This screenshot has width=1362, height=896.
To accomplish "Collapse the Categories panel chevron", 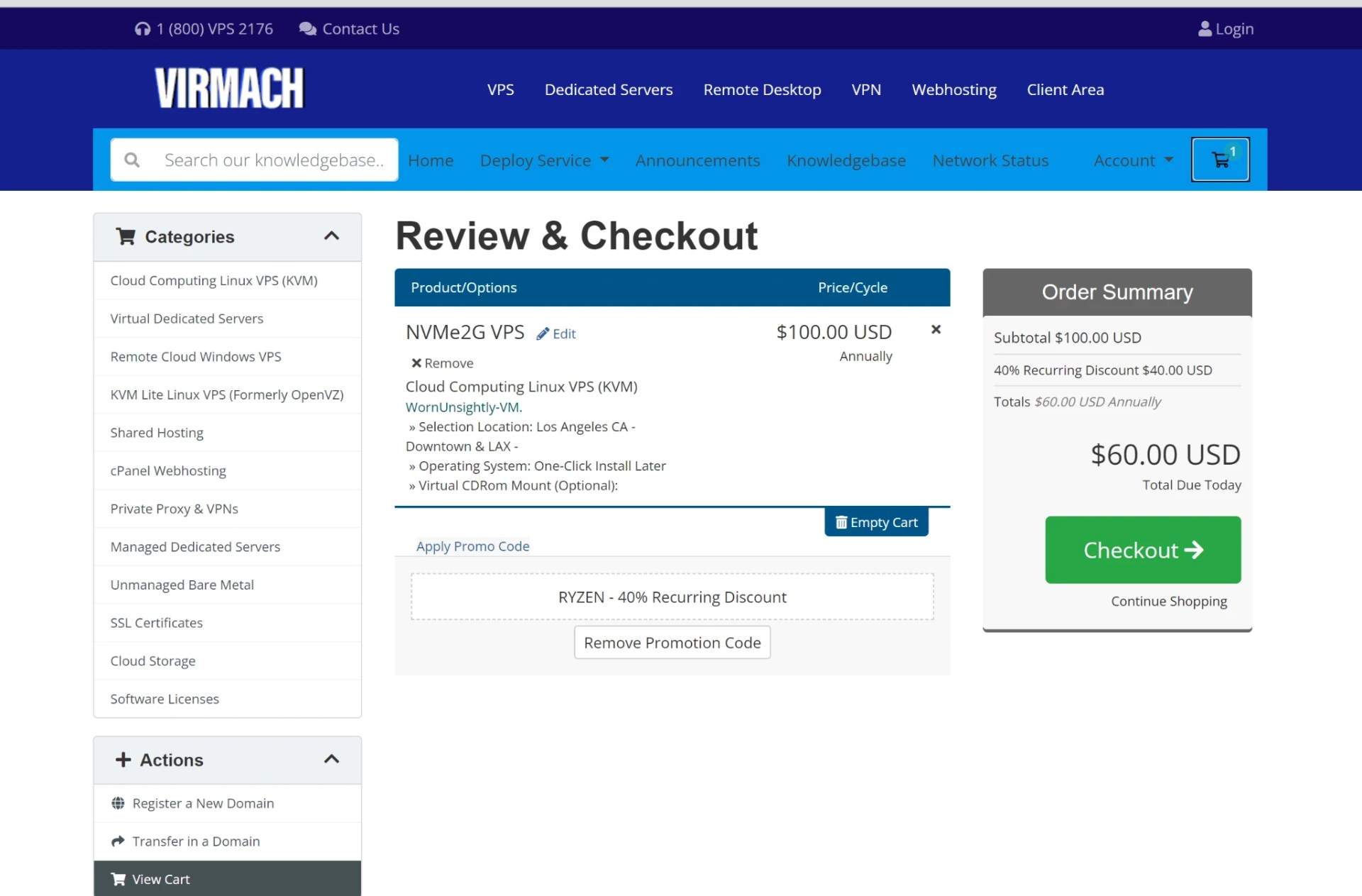I will click(331, 236).
